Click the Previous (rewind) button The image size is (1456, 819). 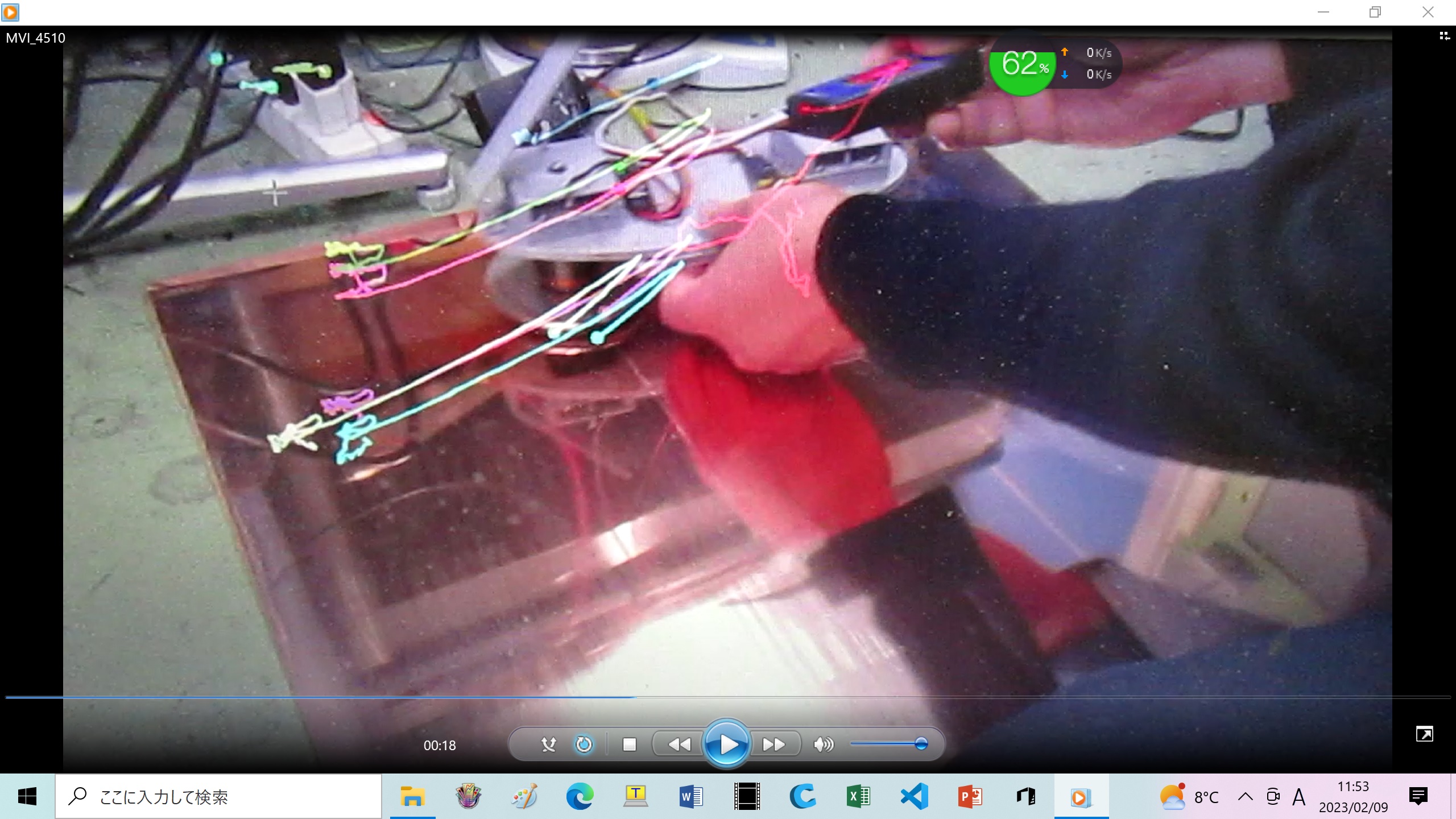[x=679, y=744]
